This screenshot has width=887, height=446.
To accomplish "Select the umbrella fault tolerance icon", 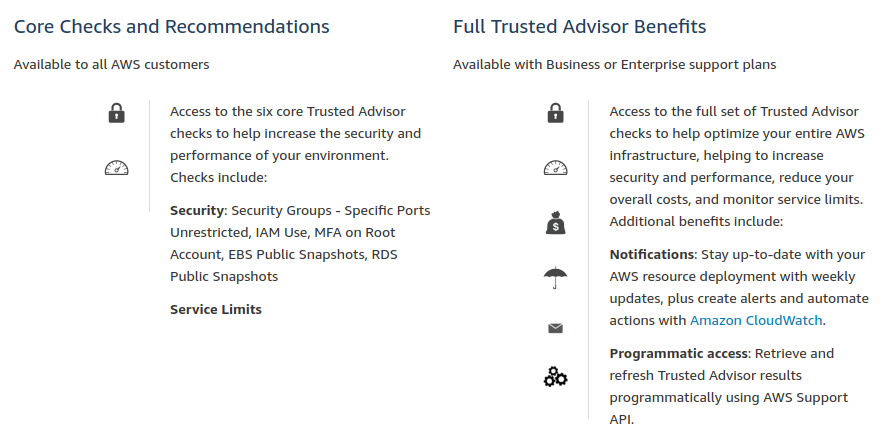I will point(556,277).
